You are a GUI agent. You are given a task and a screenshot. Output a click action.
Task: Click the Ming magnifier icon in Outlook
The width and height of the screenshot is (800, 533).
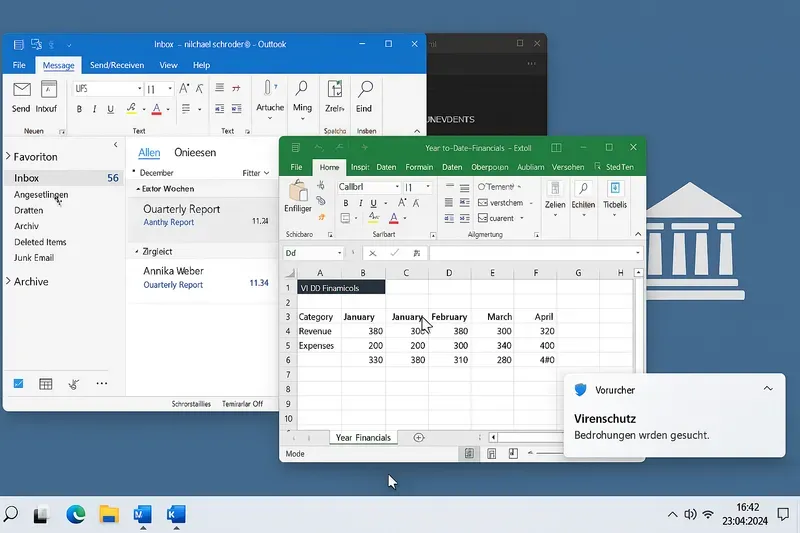302,89
